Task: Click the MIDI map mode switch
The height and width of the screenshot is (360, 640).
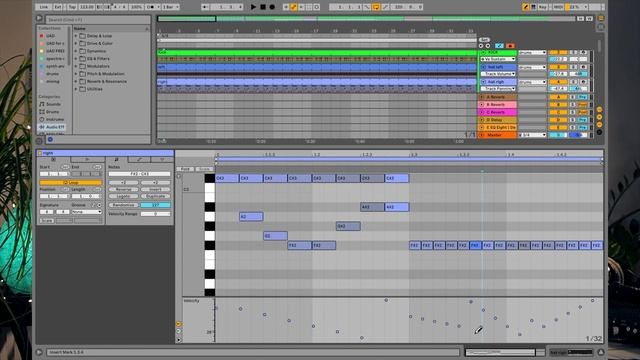Action: click(558, 7)
